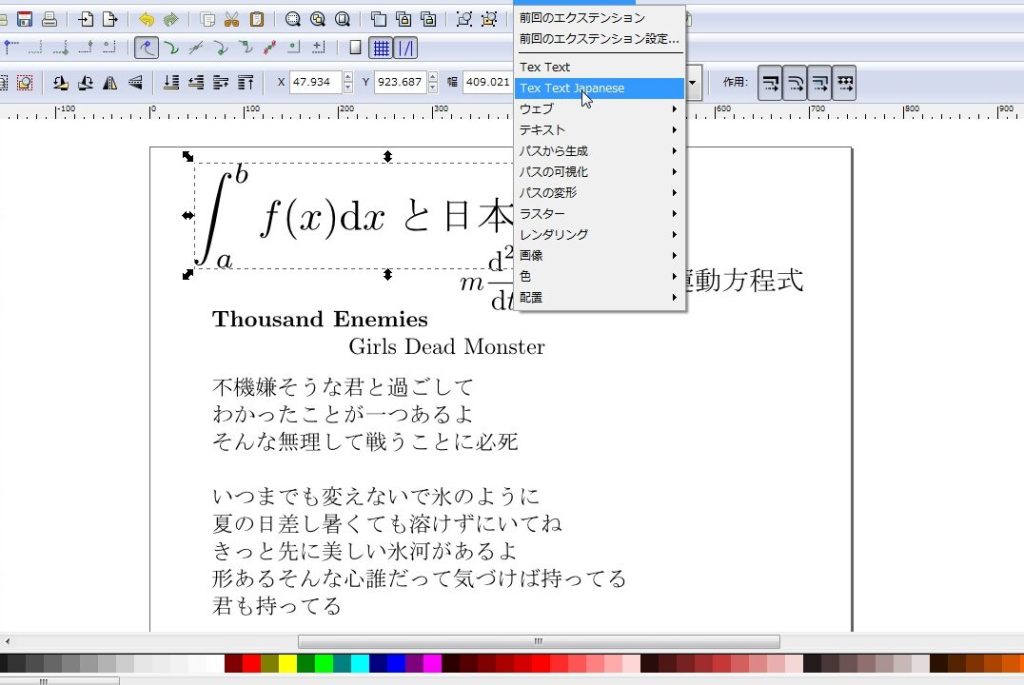Click the Print document icon
1024x685 pixels.
[x=49, y=19]
